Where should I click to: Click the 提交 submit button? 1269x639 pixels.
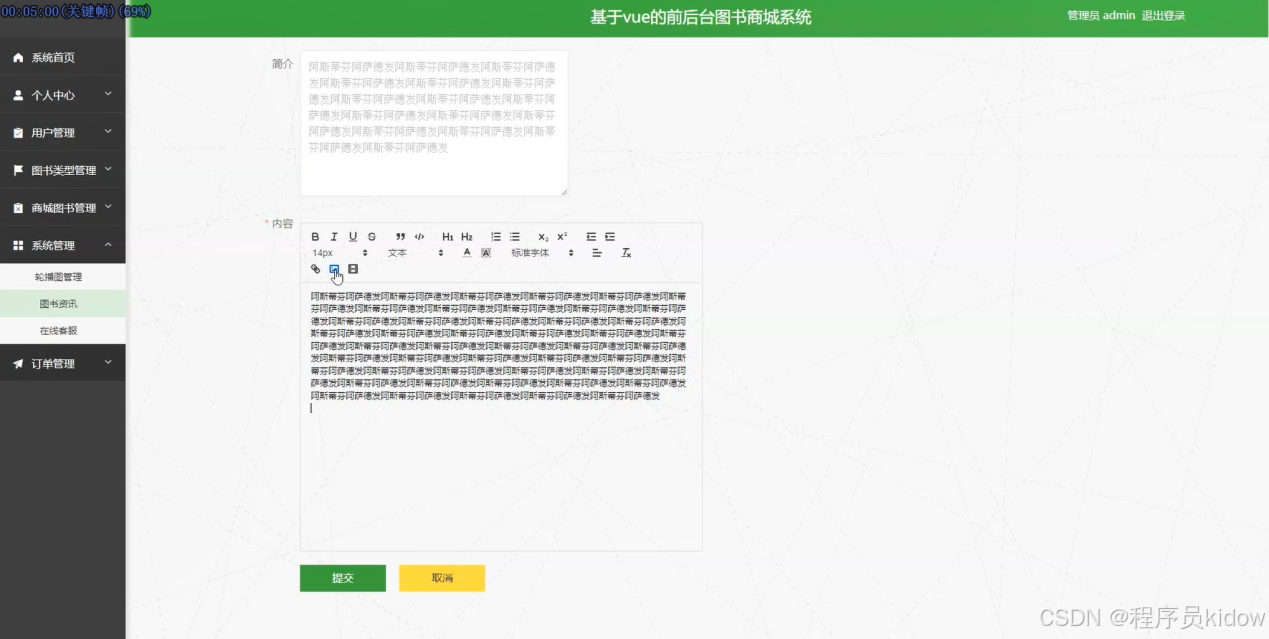pos(343,578)
